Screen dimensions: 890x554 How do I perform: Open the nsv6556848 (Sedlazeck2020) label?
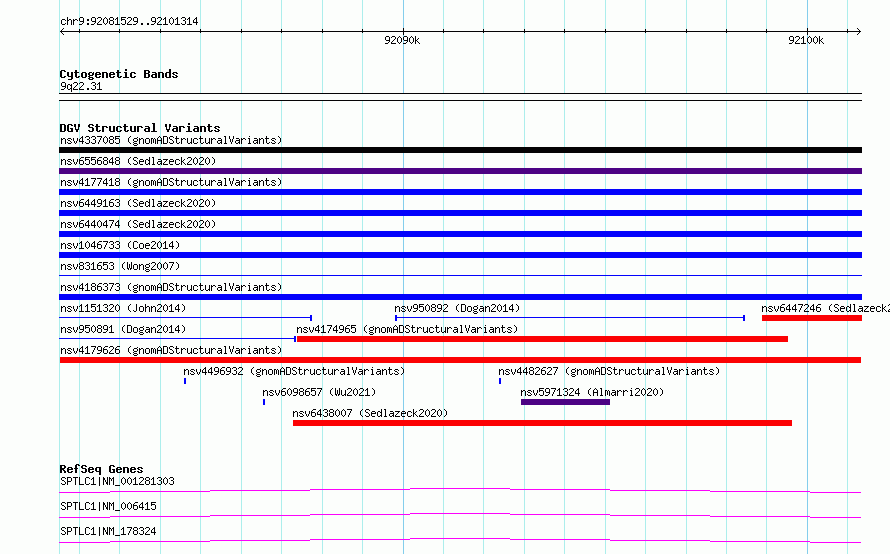tap(138, 161)
